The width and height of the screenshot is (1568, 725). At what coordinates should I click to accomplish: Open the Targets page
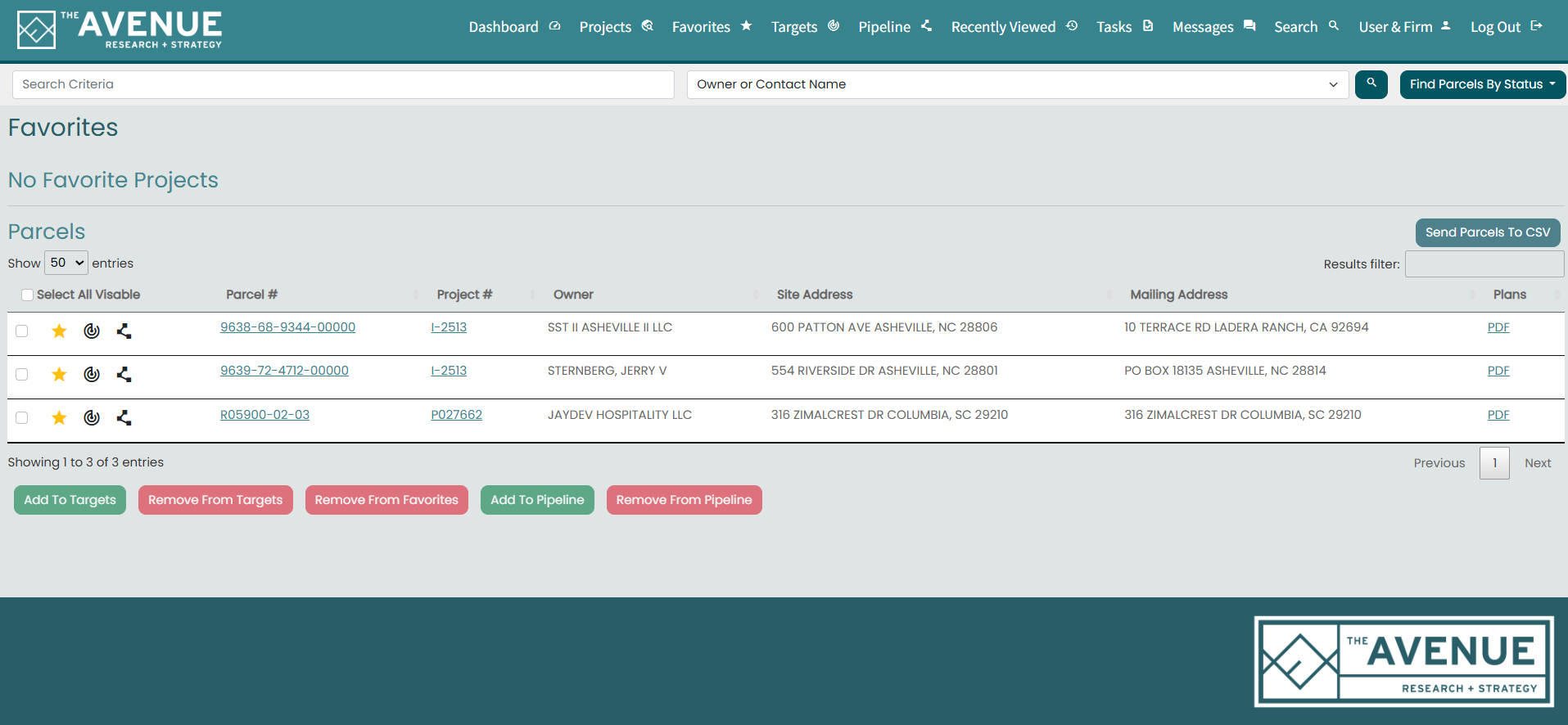click(805, 27)
